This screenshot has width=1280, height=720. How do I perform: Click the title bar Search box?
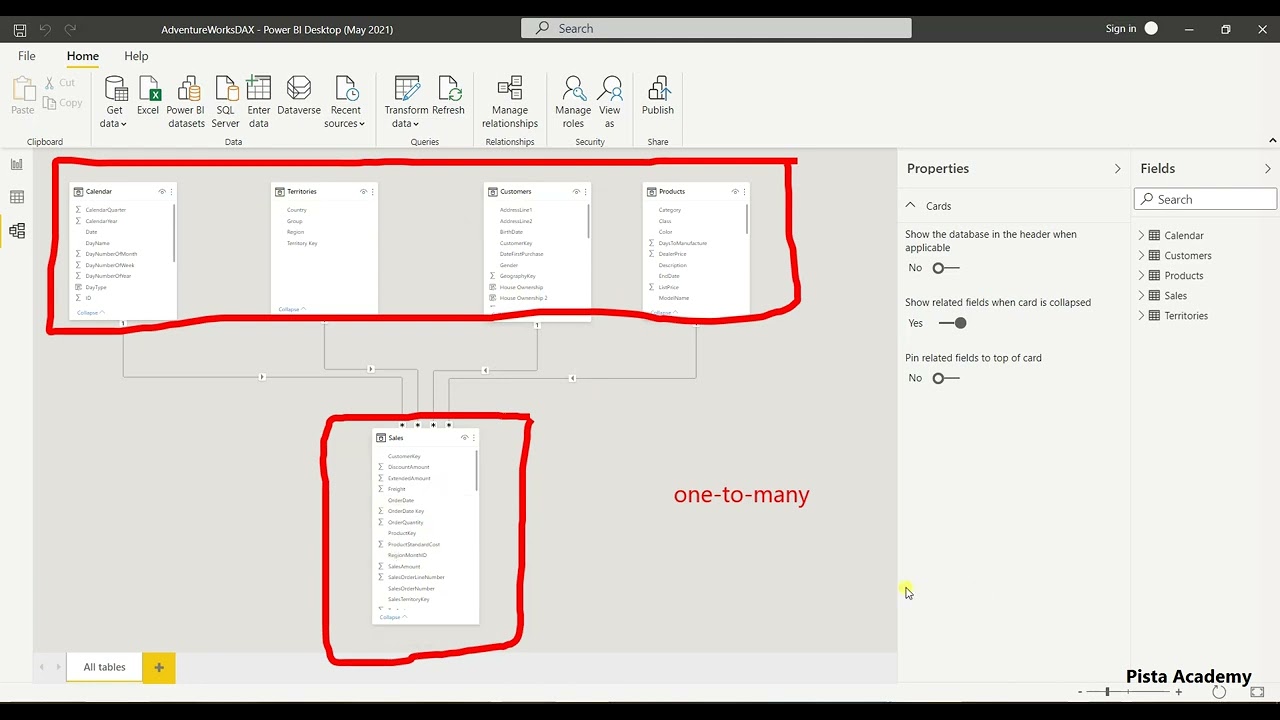pyautogui.click(x=716, y=29)
